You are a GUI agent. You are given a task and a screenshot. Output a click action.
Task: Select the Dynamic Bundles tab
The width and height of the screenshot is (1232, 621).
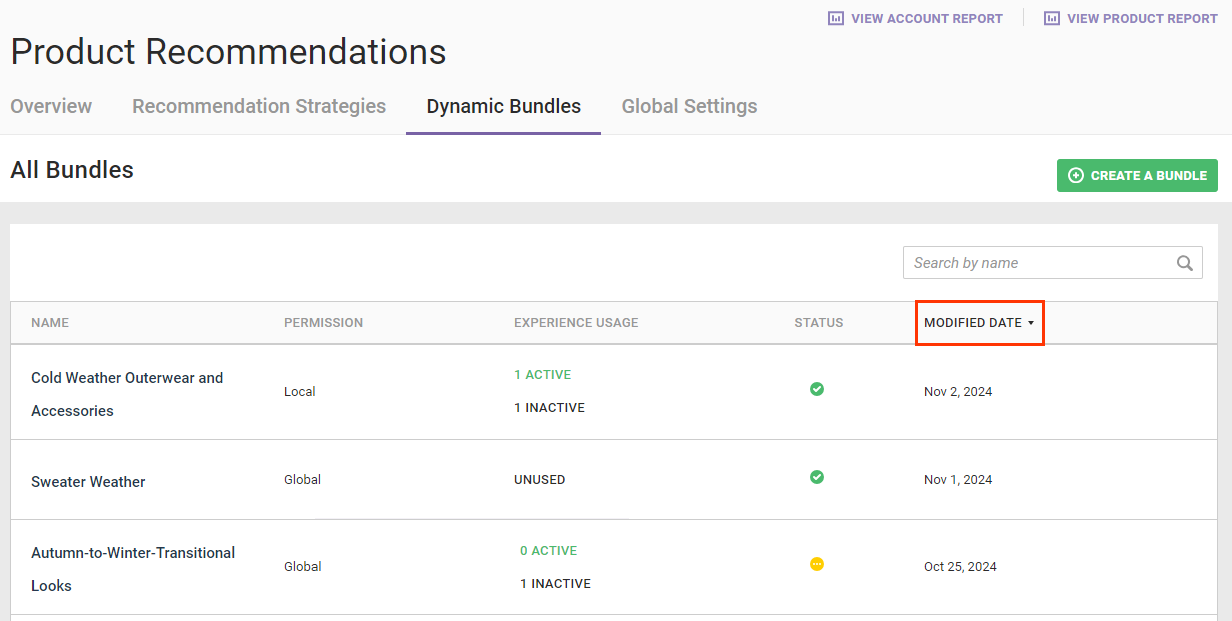[503, 106]
